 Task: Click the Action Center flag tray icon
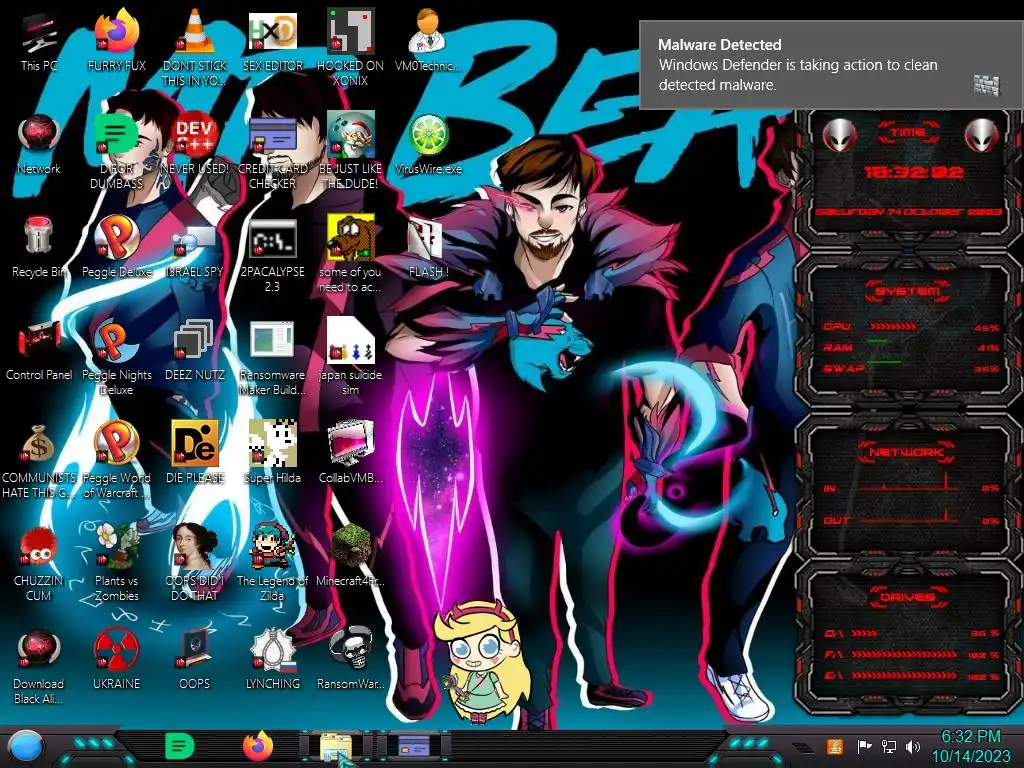864,746
